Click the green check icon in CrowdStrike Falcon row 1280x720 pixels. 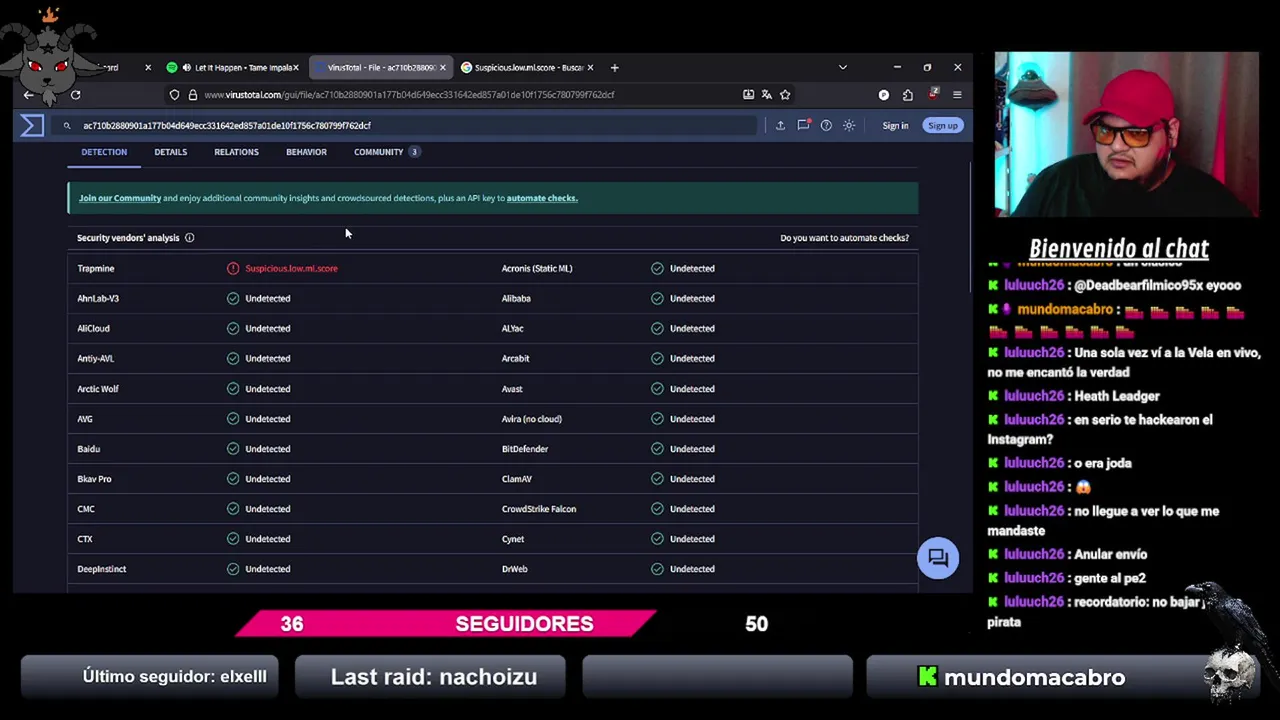[657, 508]
